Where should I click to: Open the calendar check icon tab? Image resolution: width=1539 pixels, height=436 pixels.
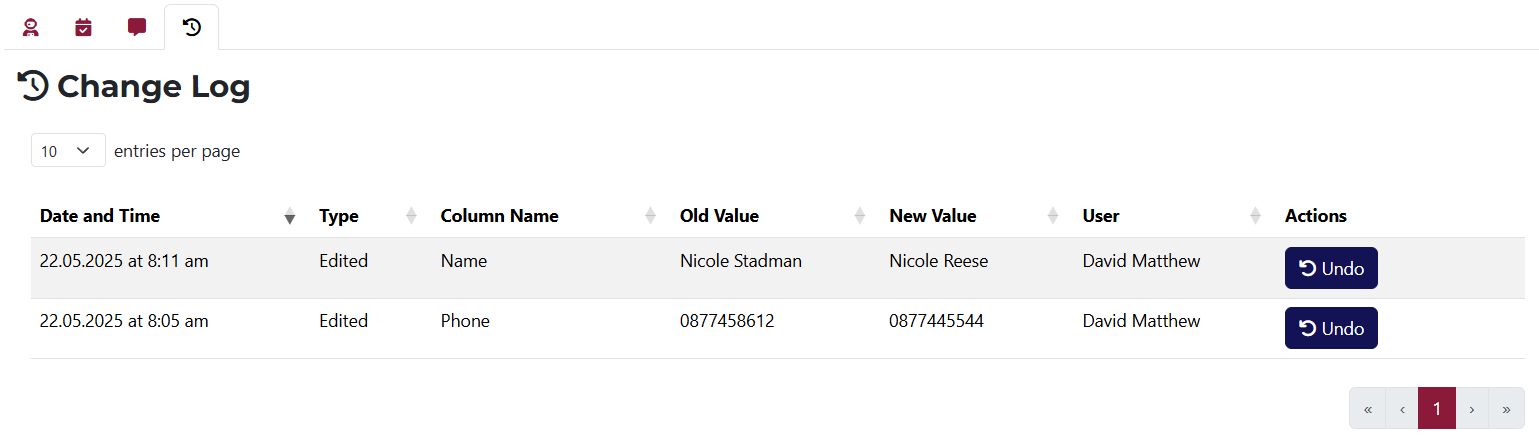point(84,28)
